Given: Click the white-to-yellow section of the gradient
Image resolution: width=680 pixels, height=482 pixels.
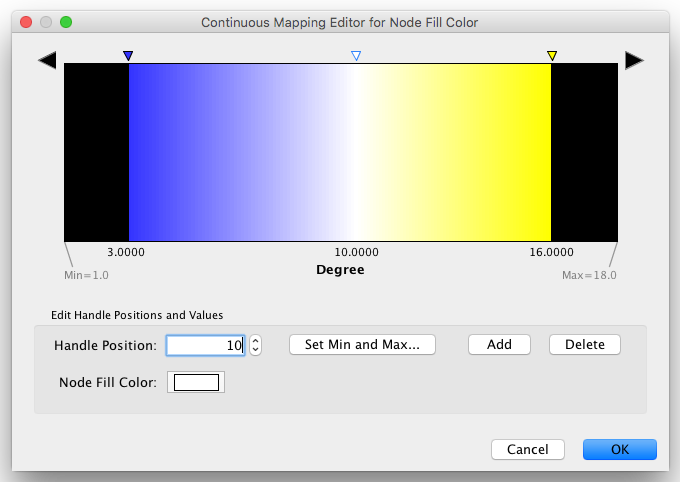Looking at the screenshot, I should pyautogui.click(x=450, y=150).
